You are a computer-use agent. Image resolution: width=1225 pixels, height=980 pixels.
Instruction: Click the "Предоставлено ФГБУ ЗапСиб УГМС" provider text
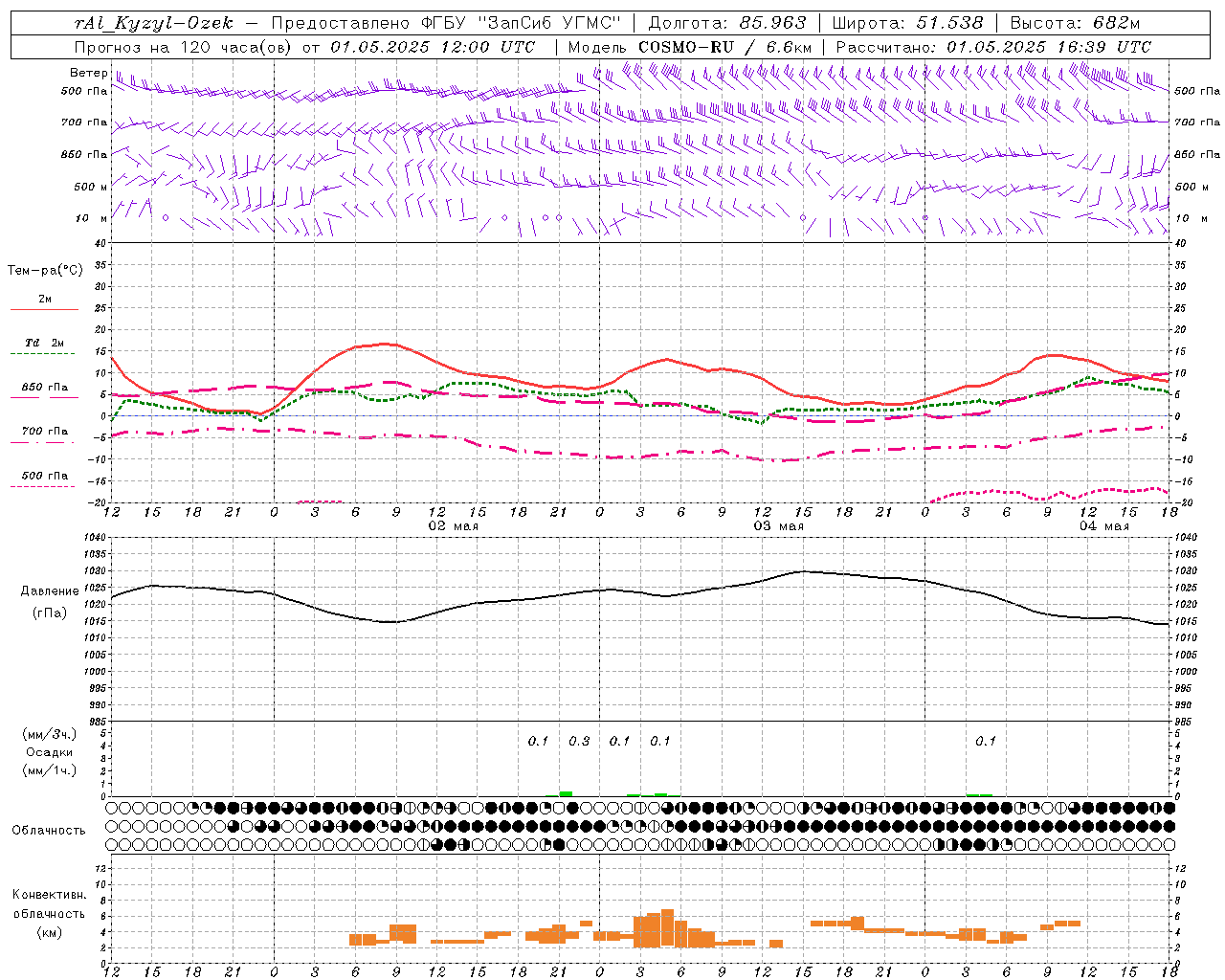tap(445, 23)
